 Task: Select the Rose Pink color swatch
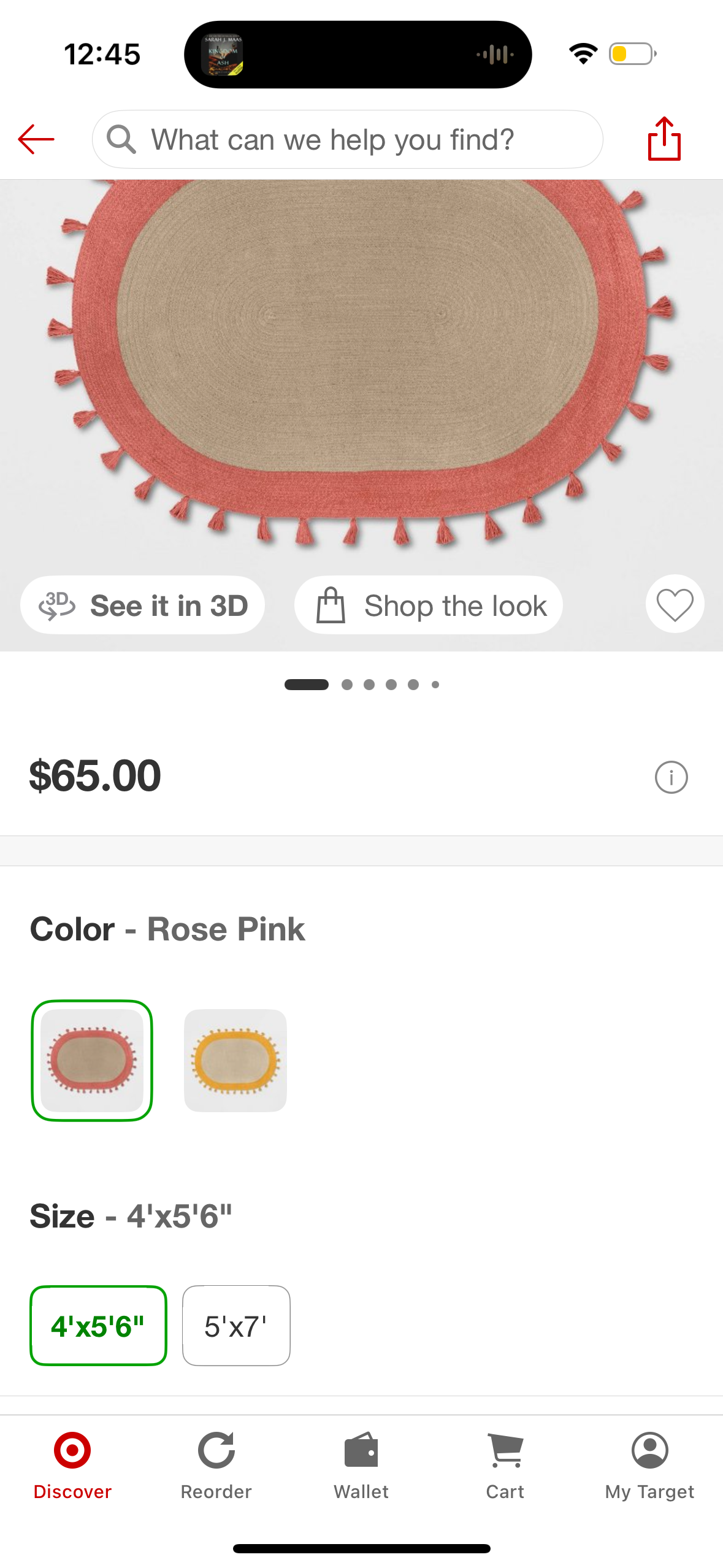[x=92, y=1060]
